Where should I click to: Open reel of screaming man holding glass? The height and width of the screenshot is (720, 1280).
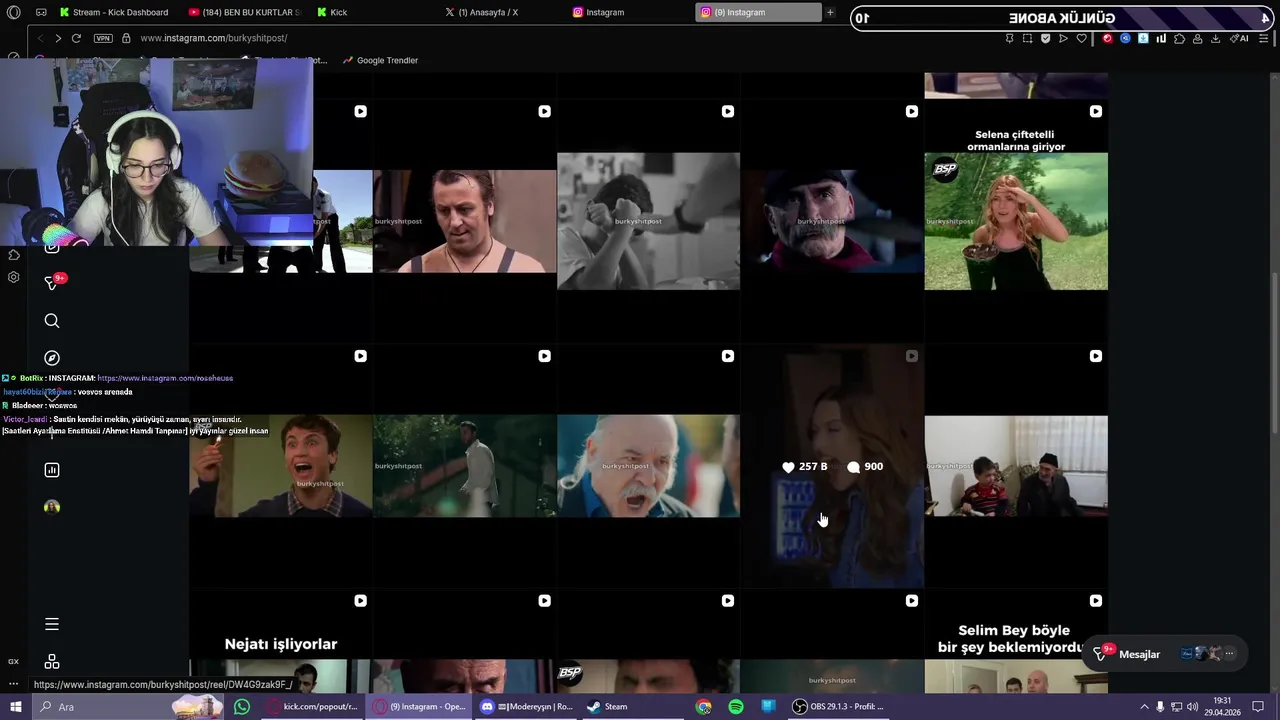281,466
